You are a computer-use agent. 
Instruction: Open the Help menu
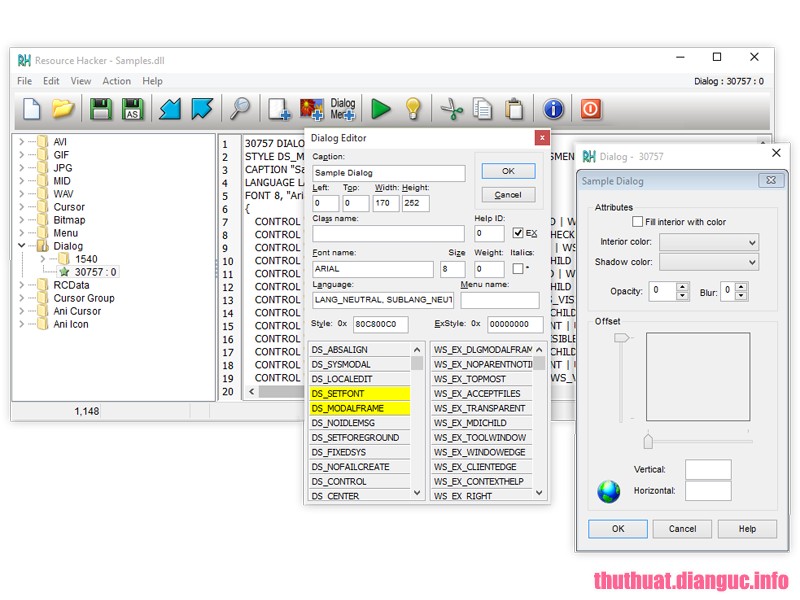tap(152, 81)
